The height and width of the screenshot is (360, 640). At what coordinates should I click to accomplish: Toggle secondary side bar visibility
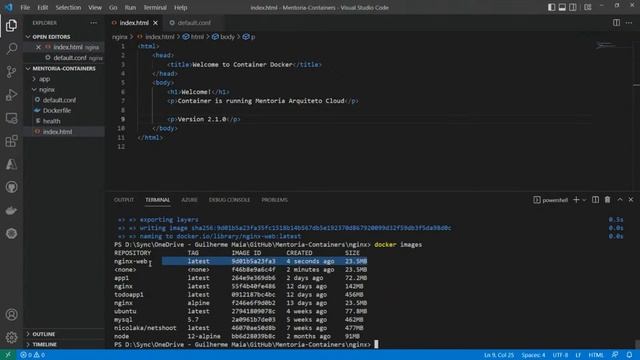pyautogui.click(x=573, y=7)
